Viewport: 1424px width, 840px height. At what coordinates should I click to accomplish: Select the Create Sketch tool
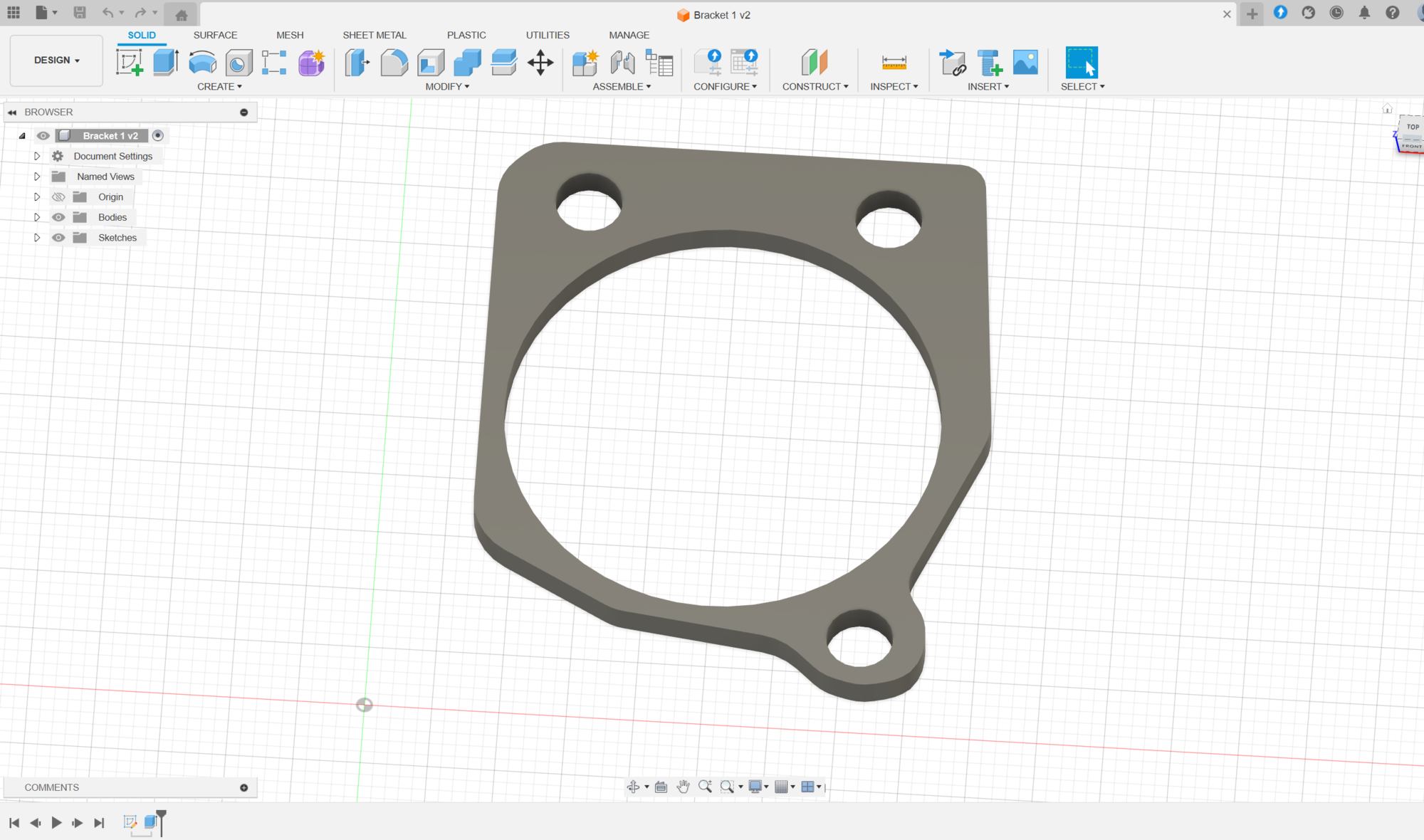tap(130, 63)
